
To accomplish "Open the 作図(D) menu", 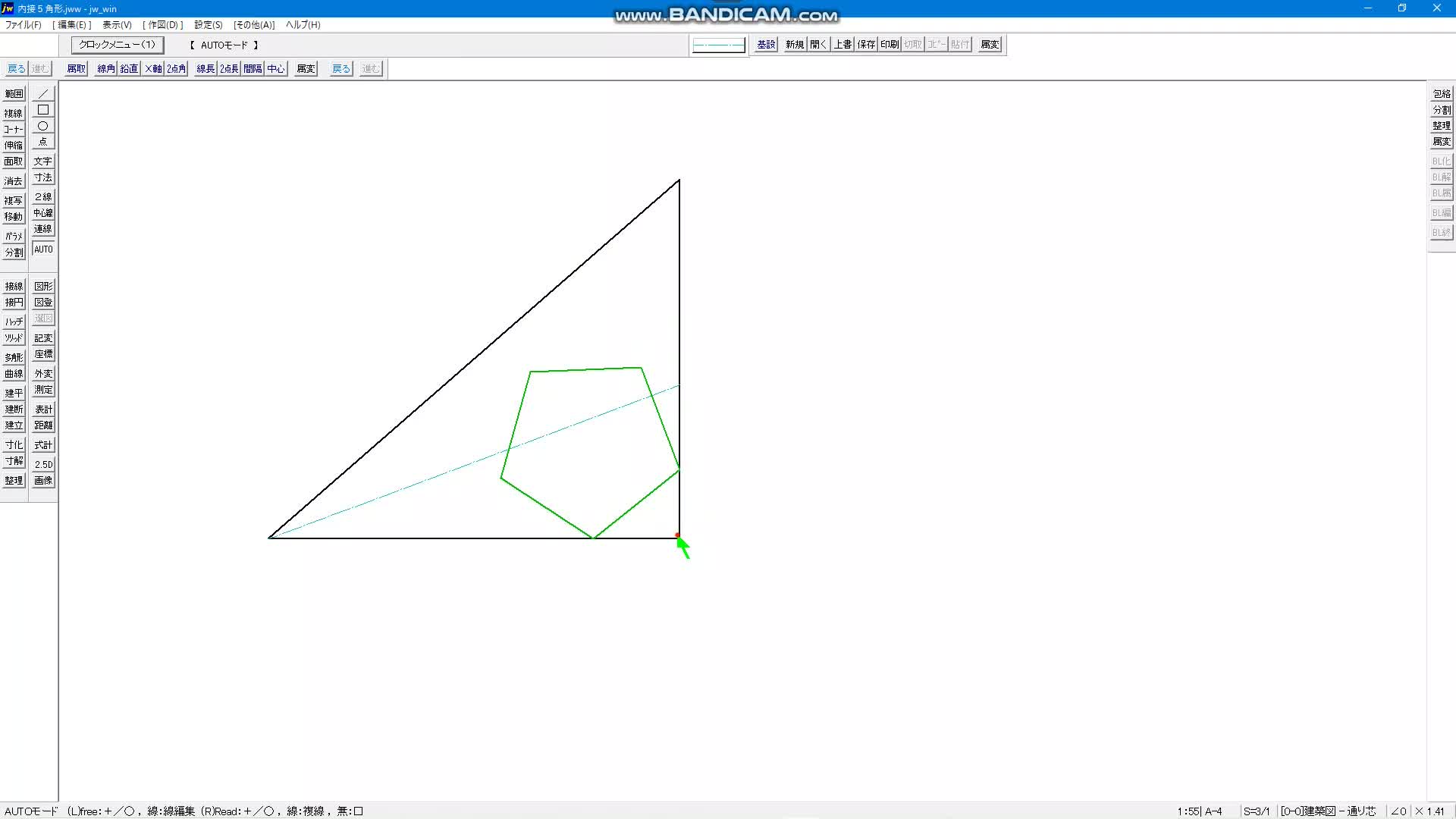I will [162, 25].
